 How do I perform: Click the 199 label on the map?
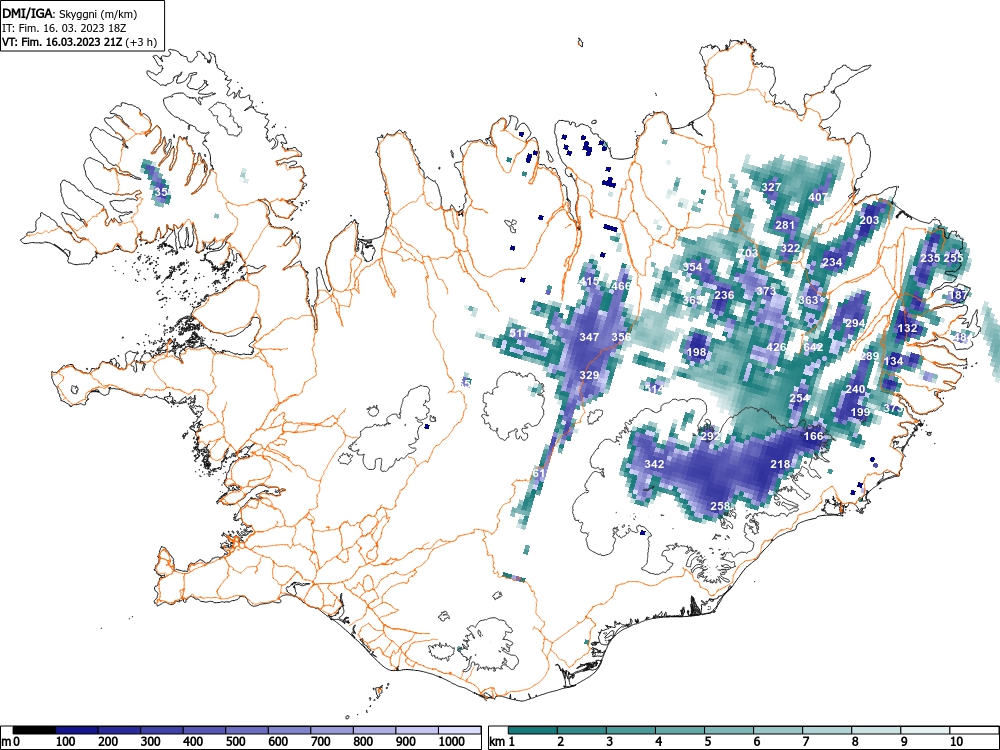pos(860,412)
